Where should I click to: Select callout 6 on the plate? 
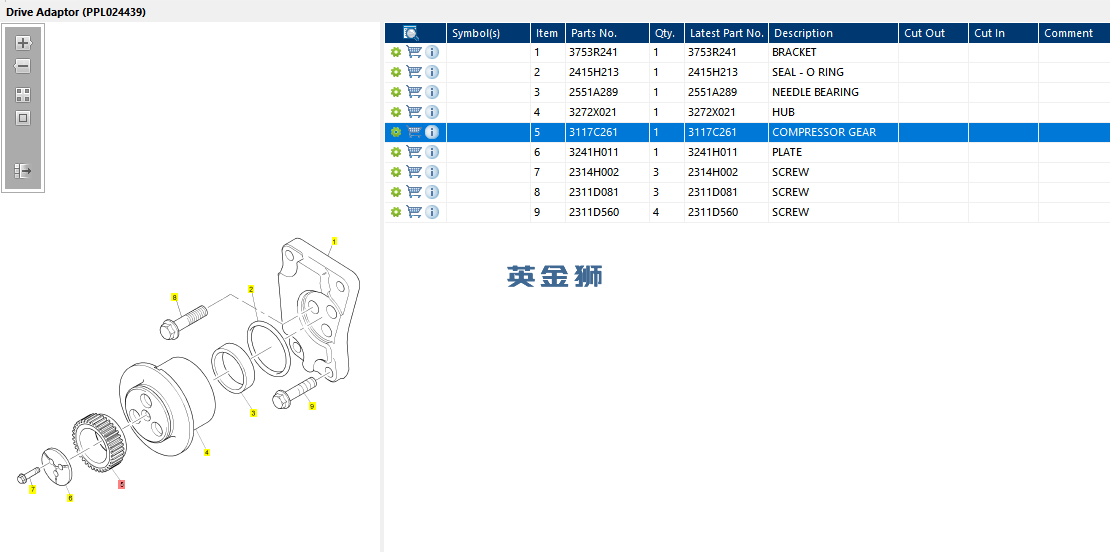69,498
